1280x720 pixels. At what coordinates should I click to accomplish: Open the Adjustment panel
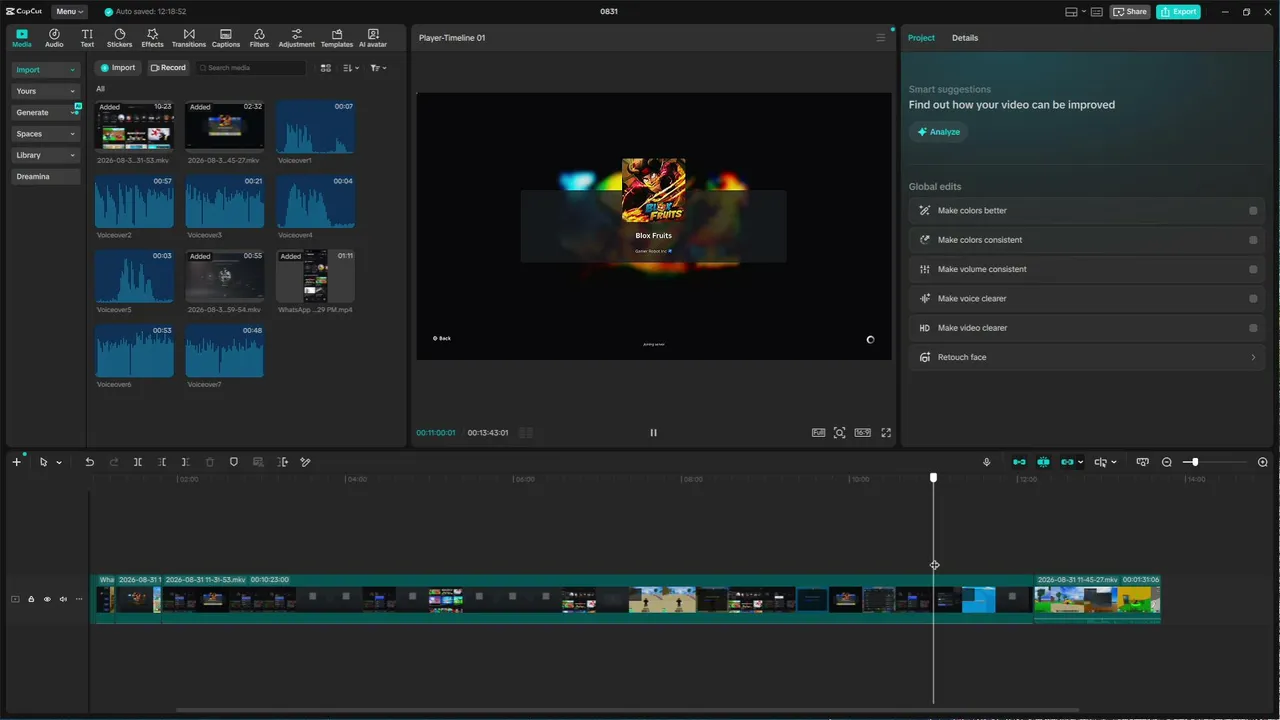pyautogui.click(x=297, y=38)
